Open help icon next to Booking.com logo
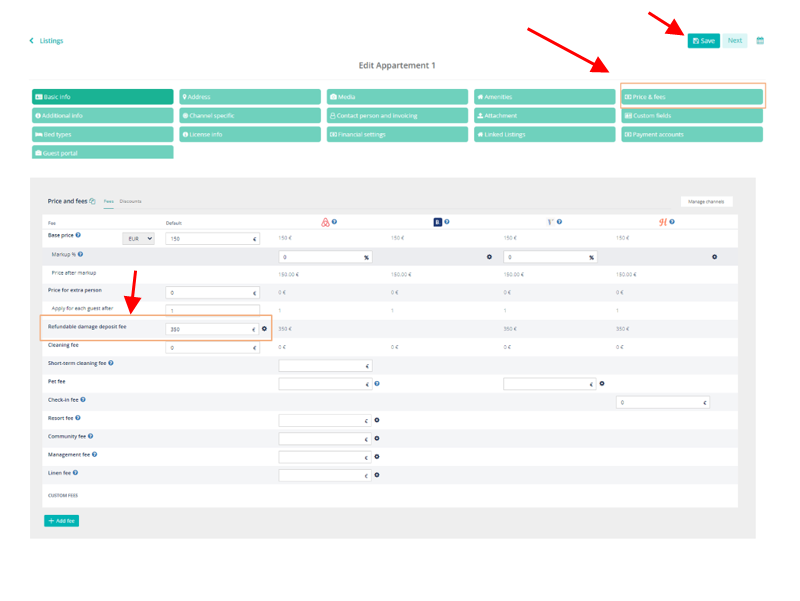Viewport: 800px width, 601px height. [x=446, y=222]
